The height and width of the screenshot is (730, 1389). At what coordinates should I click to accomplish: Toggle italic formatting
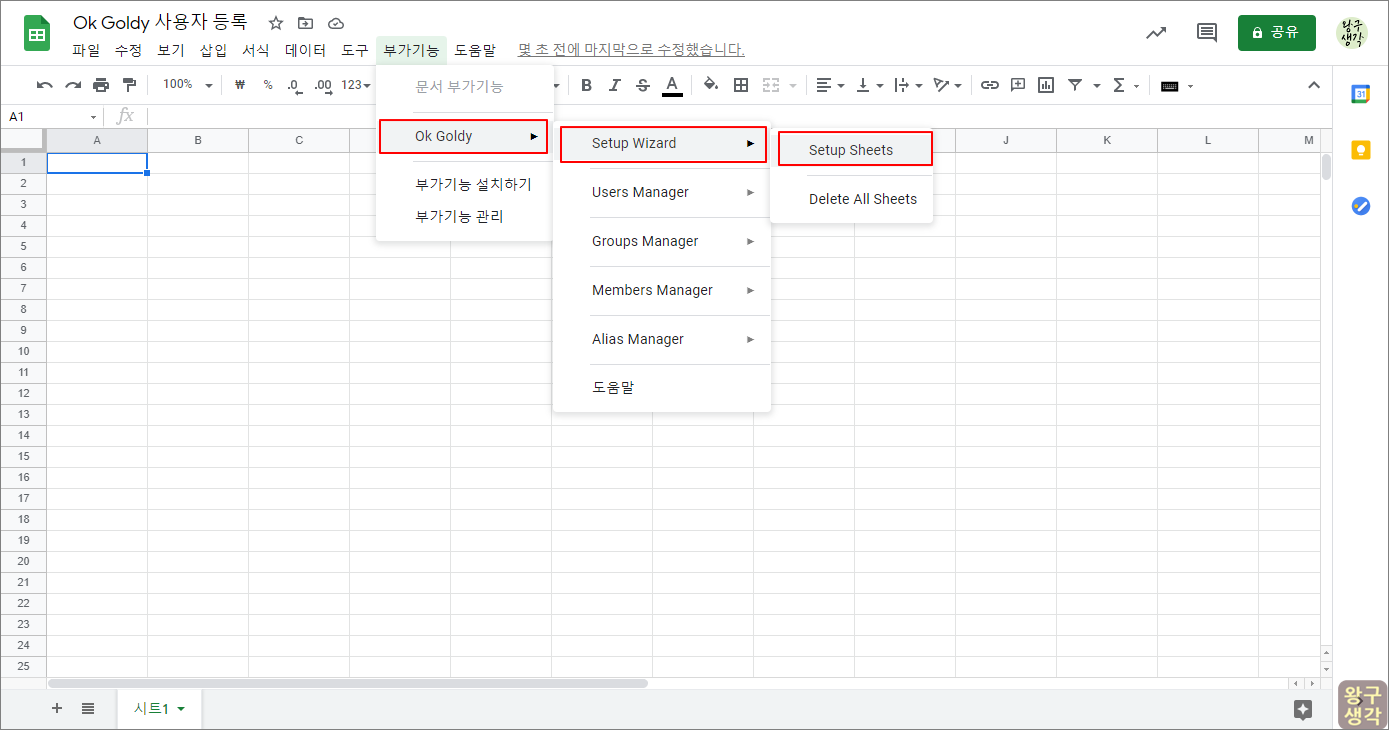click(615, 85)
